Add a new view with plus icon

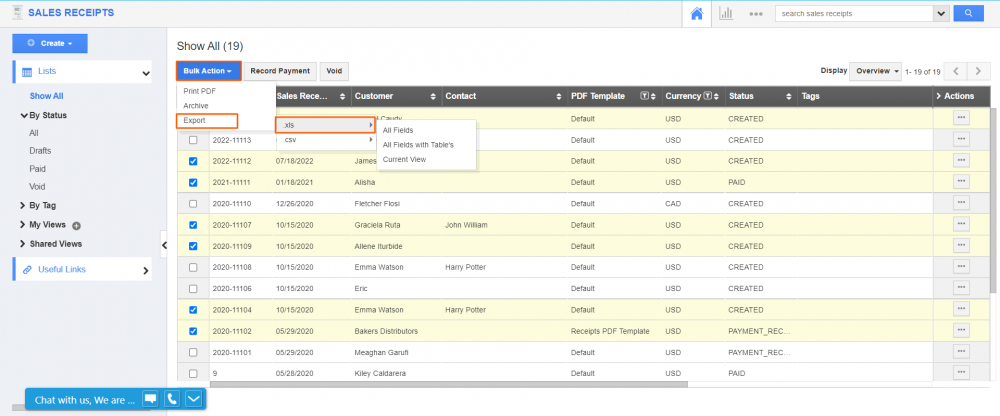[76, 226]
